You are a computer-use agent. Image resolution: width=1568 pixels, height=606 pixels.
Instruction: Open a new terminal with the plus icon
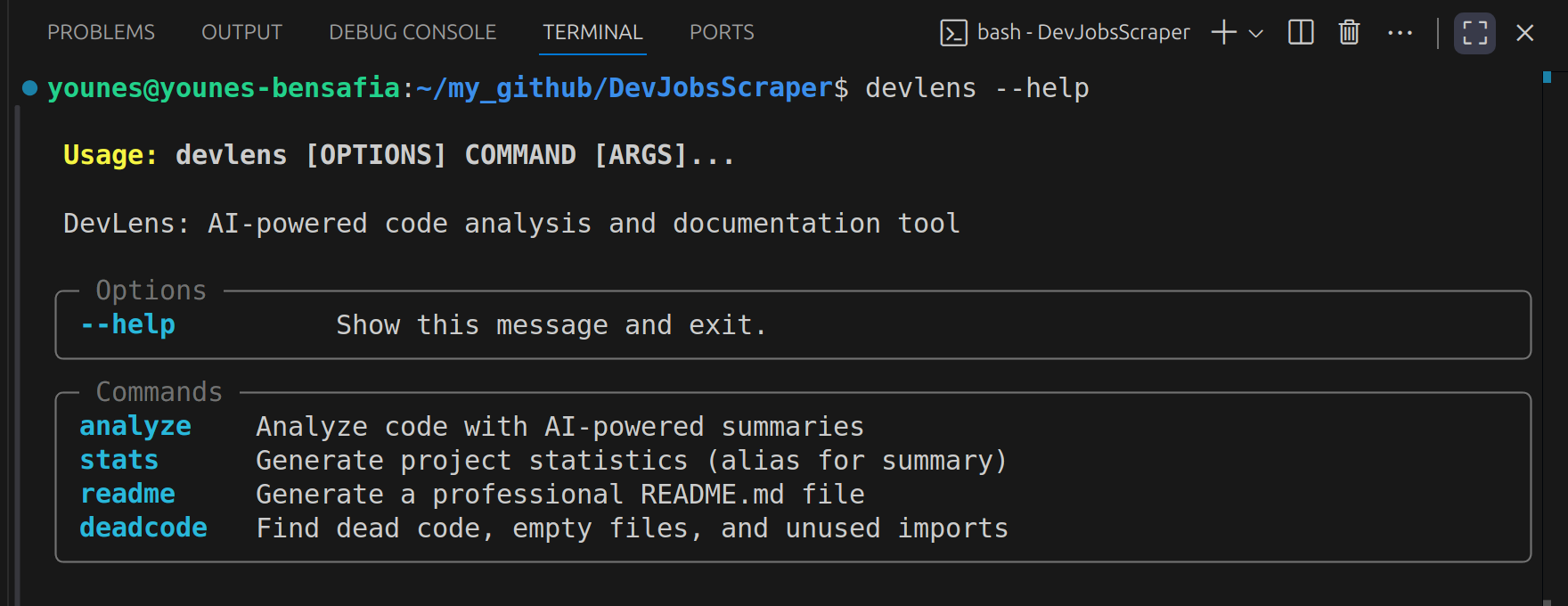click(x=1224, y=33)
